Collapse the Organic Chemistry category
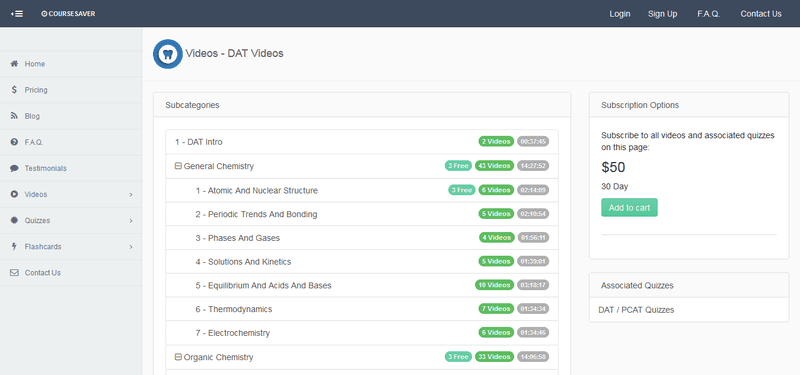Image resolution: width=800 pixels, height=375 pixels. (x=178, y=357)
